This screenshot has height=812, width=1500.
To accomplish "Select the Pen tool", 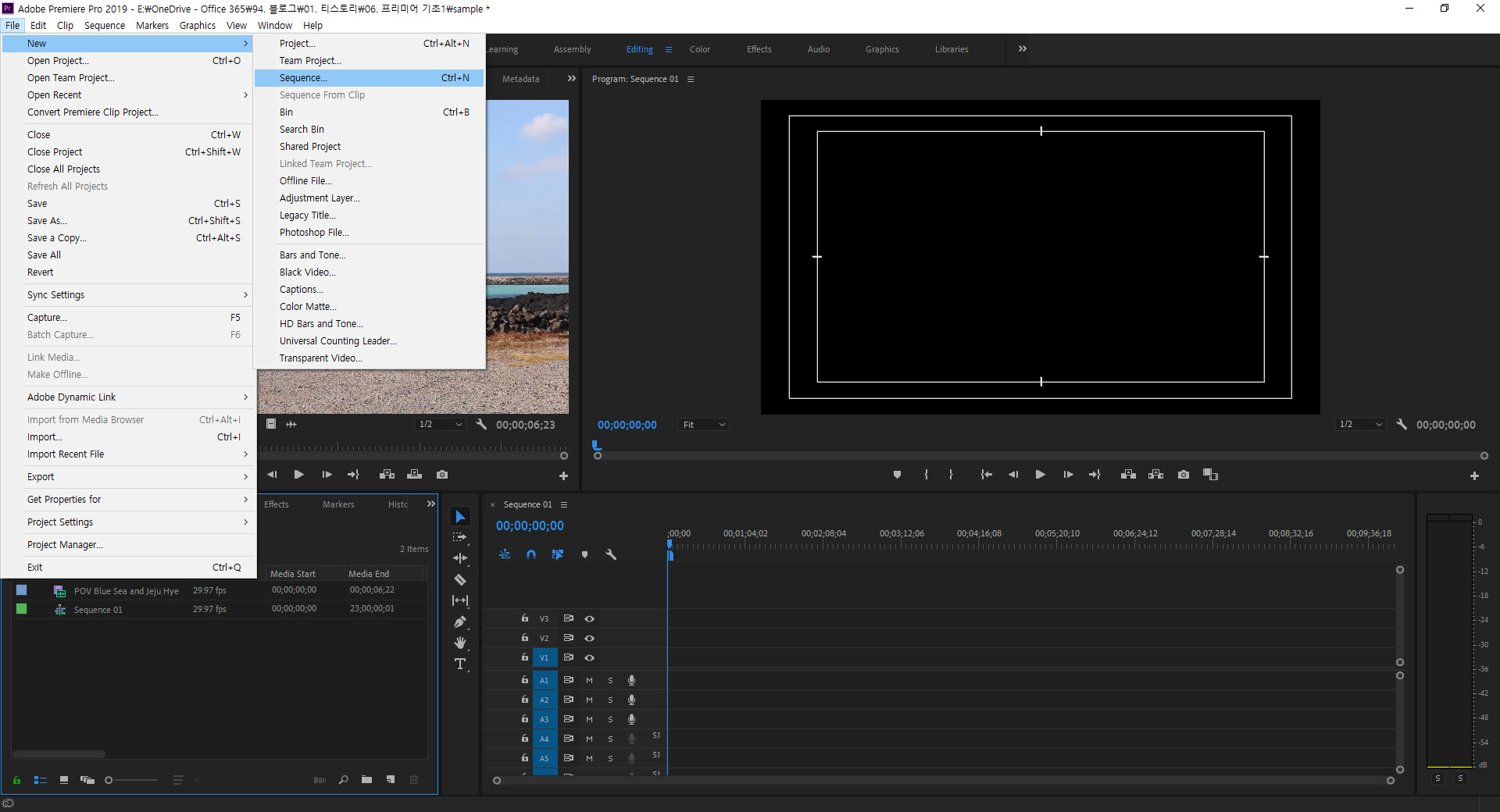I will coord(460,622).
